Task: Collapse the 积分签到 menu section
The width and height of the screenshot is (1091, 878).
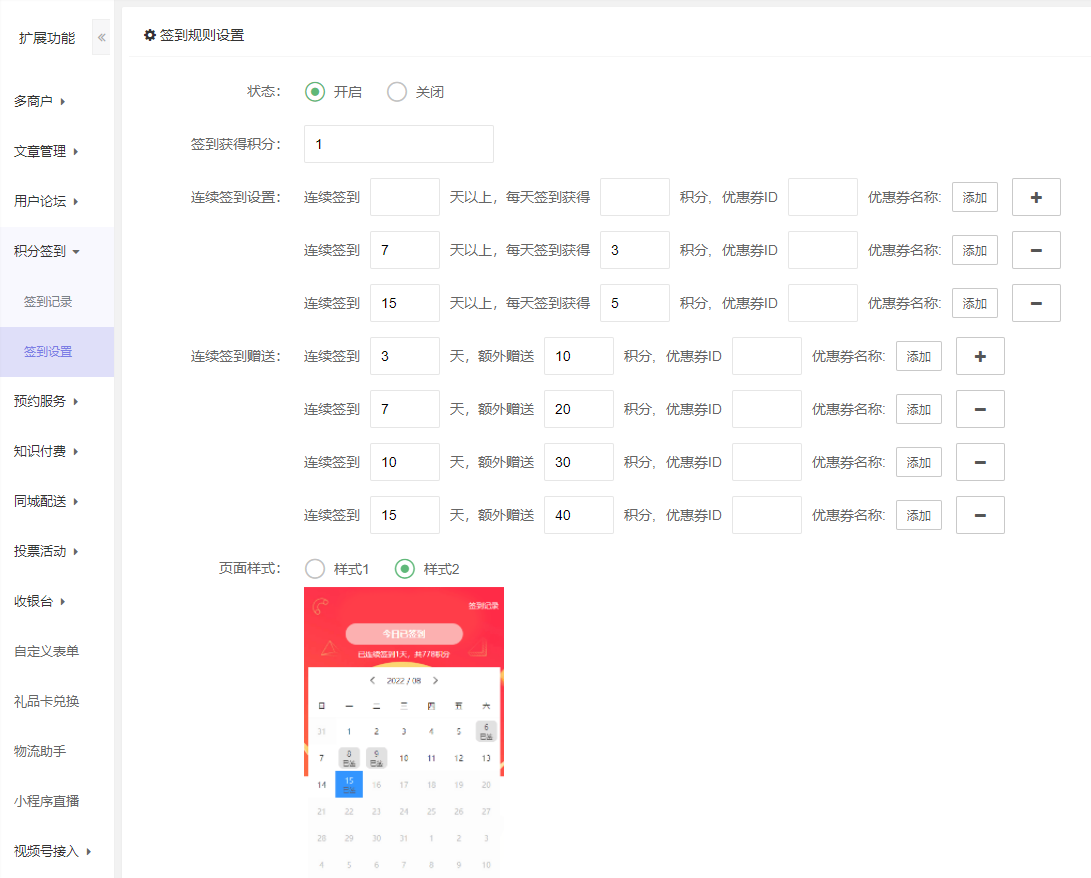Action: [46, 251]
